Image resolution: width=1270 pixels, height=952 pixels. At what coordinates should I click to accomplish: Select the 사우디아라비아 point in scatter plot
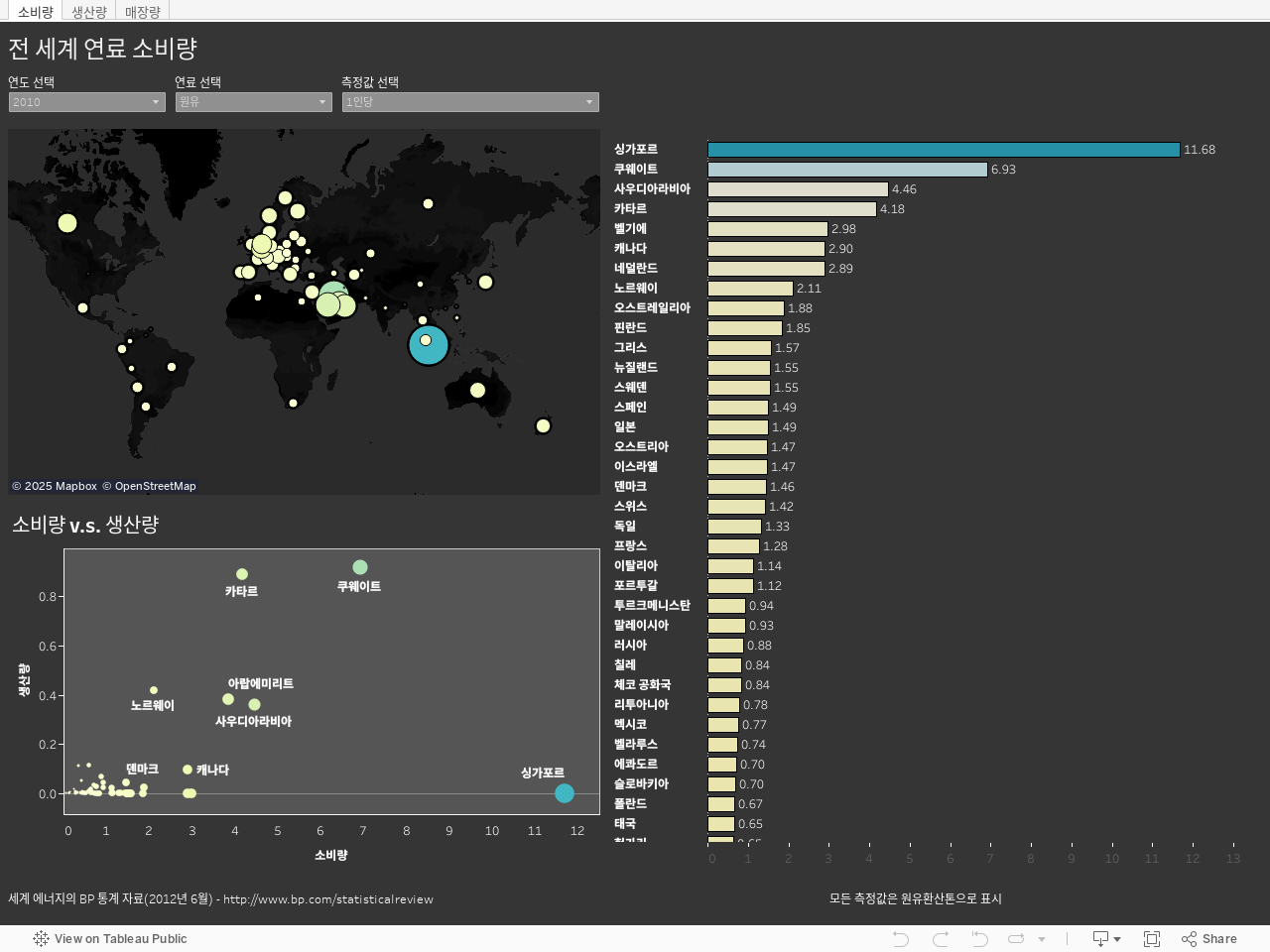(x=255, y=705)
